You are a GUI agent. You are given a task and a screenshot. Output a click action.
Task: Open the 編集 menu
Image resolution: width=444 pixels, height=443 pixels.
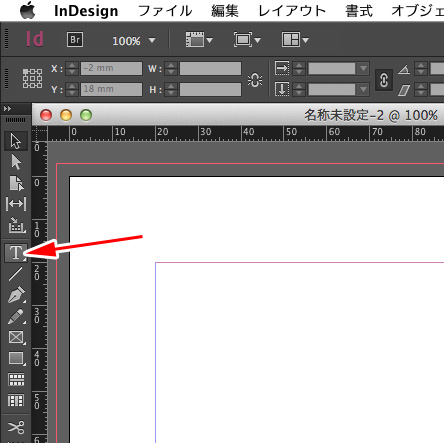pyautogui.click(x=225, y=11)
